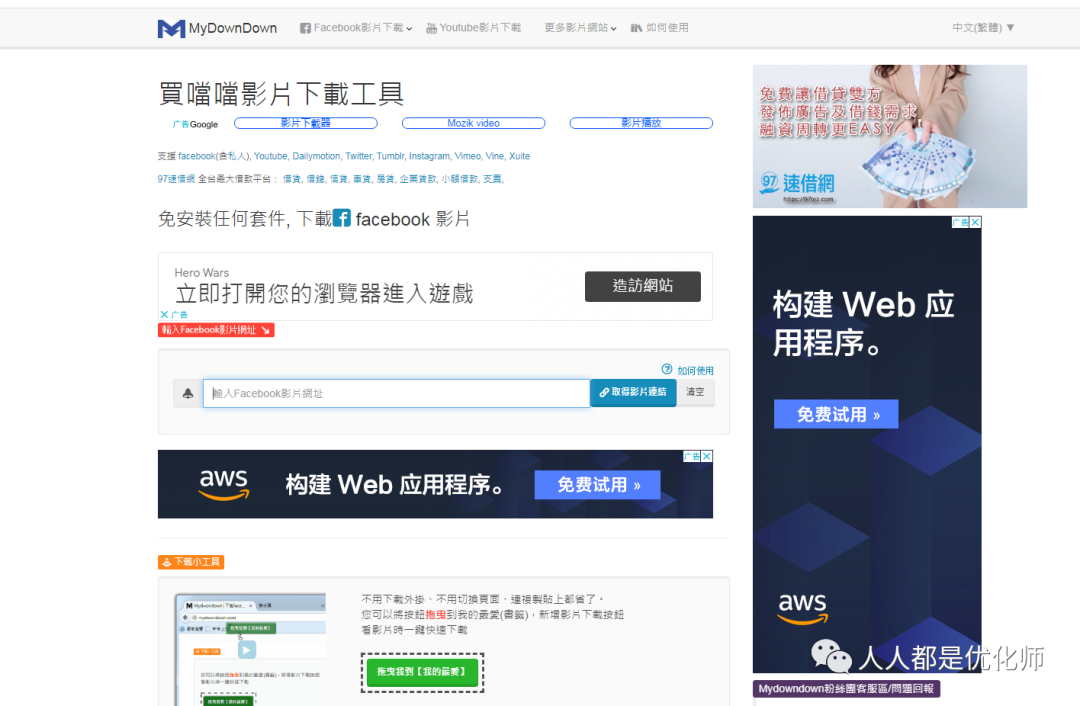The height and width of the screenshot is (706, 1080).
Task: Open the Tumblr link
Action: coord(390,156)
